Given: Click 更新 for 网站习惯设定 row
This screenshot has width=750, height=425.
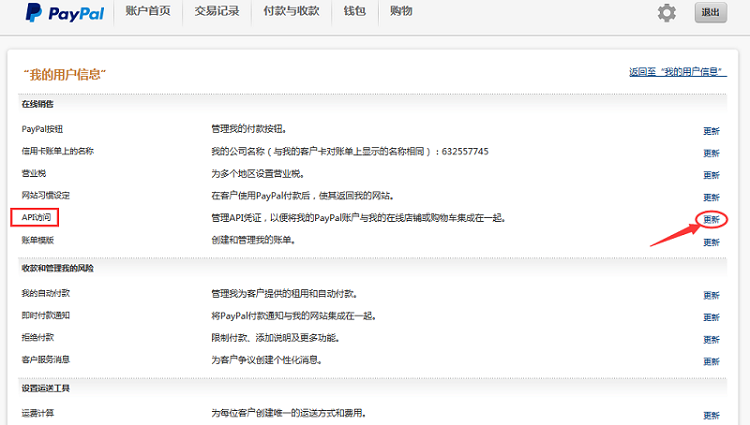Looking at the screenshot, I should [711, 197].
